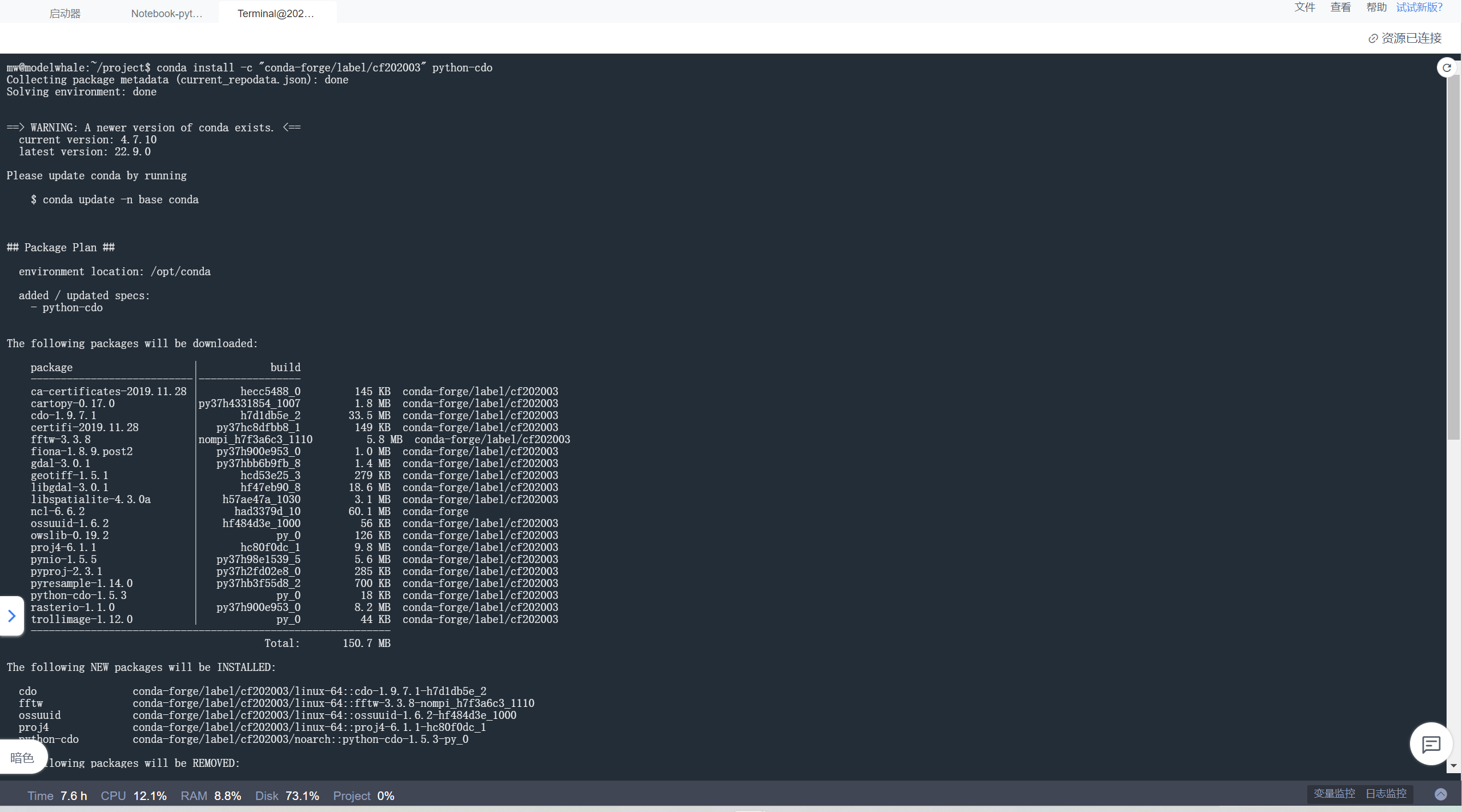Click the scrollbar down arrow triangle
This screenshot has height=812, width=1462.
1453,766
